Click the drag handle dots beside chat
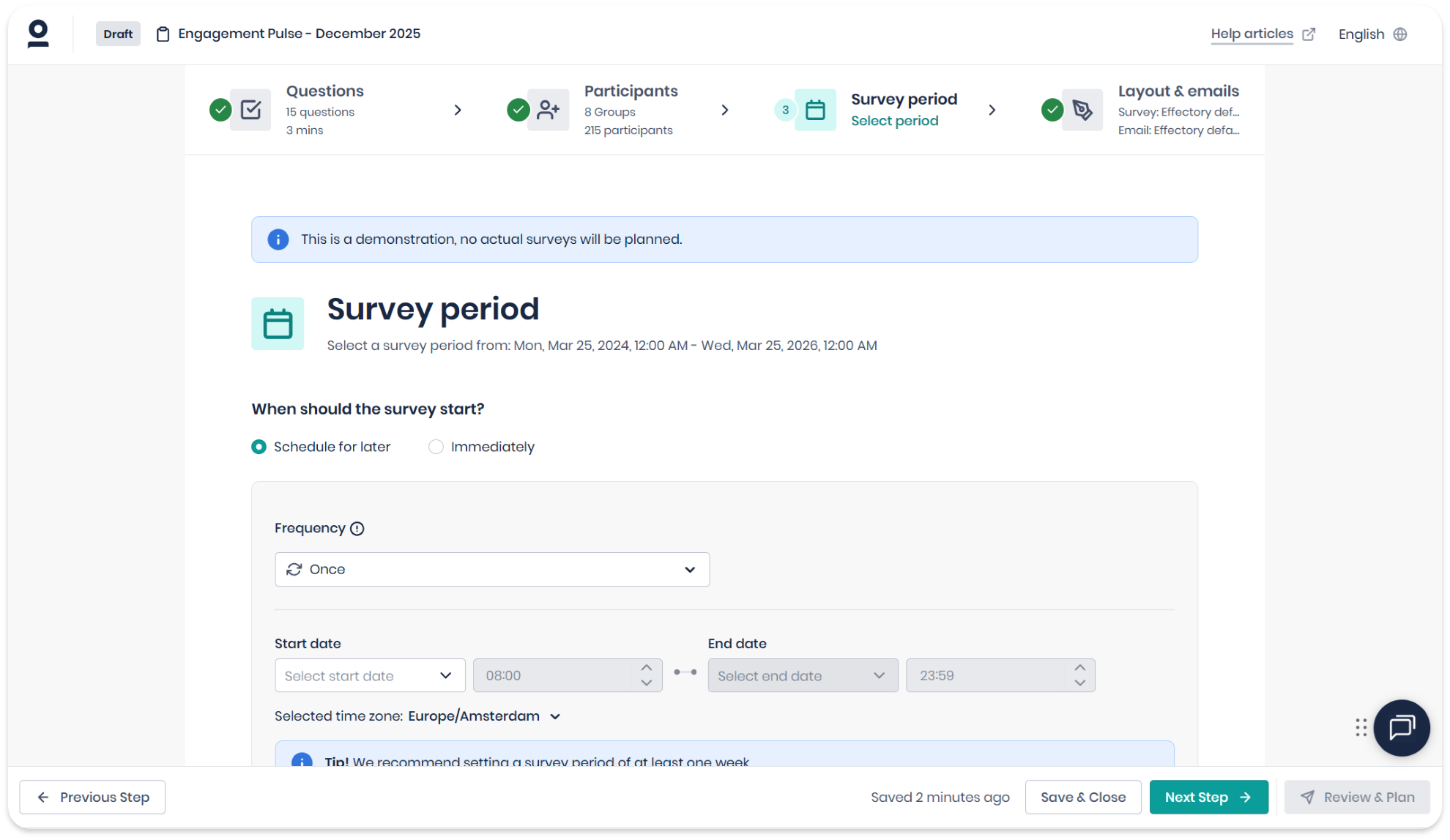 tap(1361, 727)
